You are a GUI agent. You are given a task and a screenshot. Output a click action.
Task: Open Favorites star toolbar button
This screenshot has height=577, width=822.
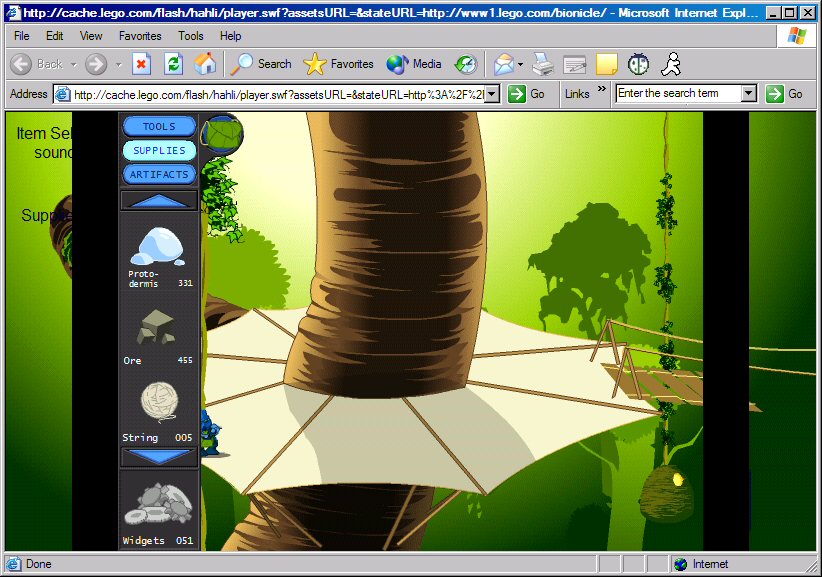[x=339, y=64]
